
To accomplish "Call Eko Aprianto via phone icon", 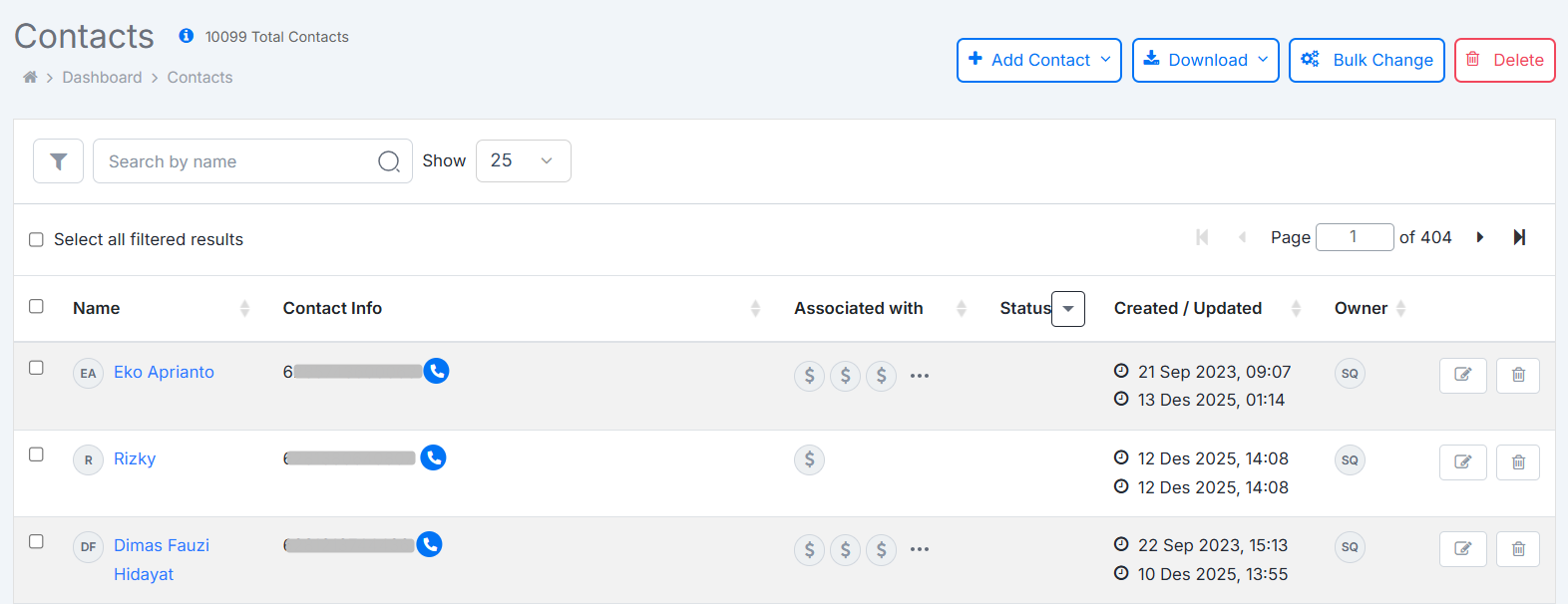I will (x=436, y=371).
